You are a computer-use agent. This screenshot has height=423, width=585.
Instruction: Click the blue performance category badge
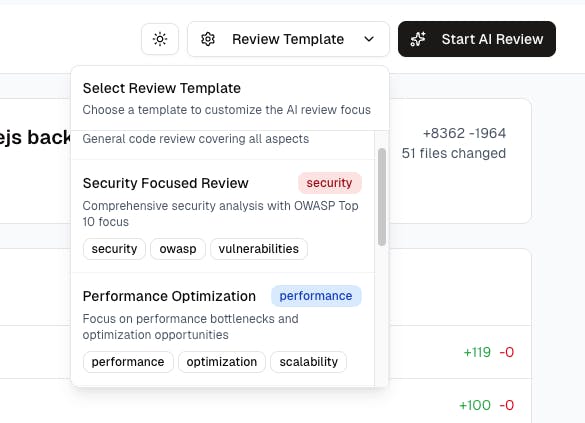pos(316,296)
